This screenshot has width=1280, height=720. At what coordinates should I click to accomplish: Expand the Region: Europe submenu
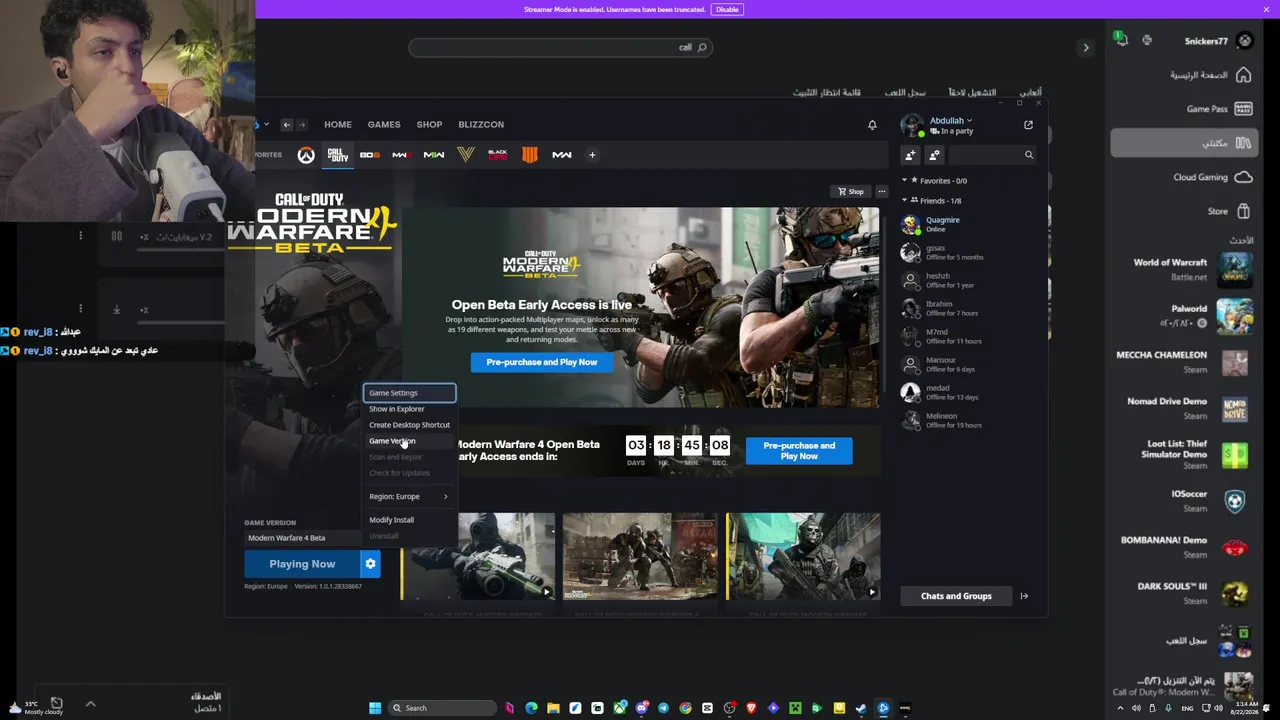pyautogui.click(x=409, y=496)
